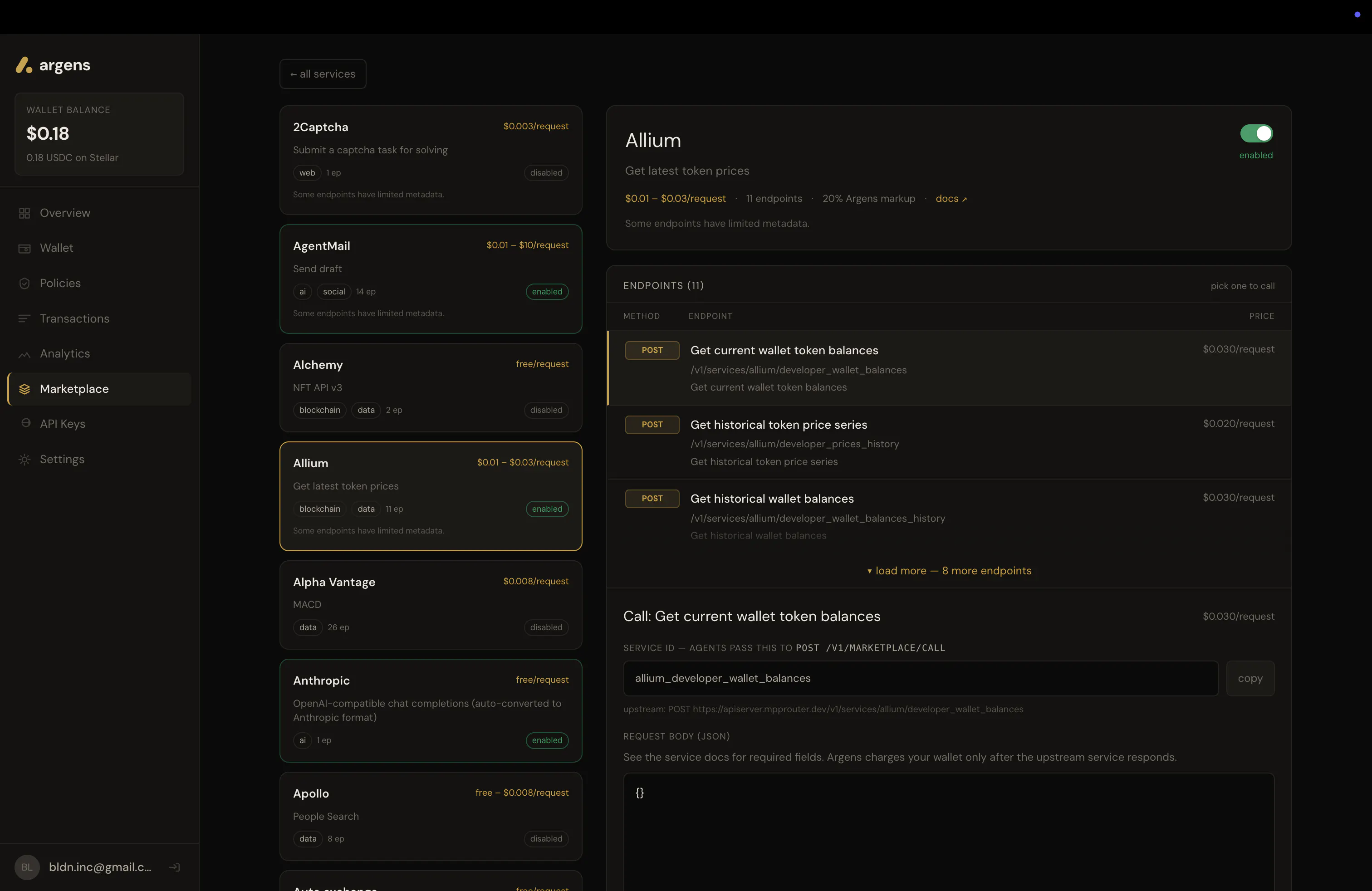Click the Apollo data tag
Image resolution: width=1372 pixels, height=891 pixels.
308,839
